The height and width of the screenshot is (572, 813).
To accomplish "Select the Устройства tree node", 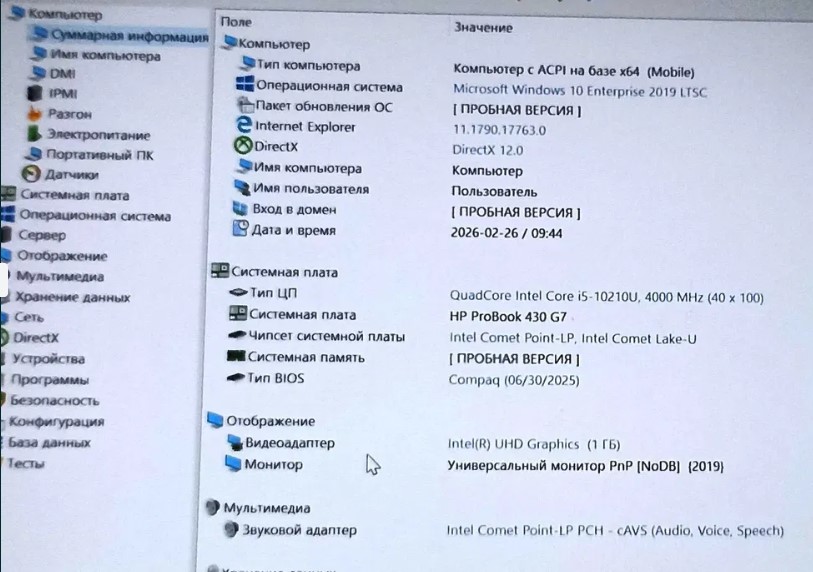I will coord(48,359).
